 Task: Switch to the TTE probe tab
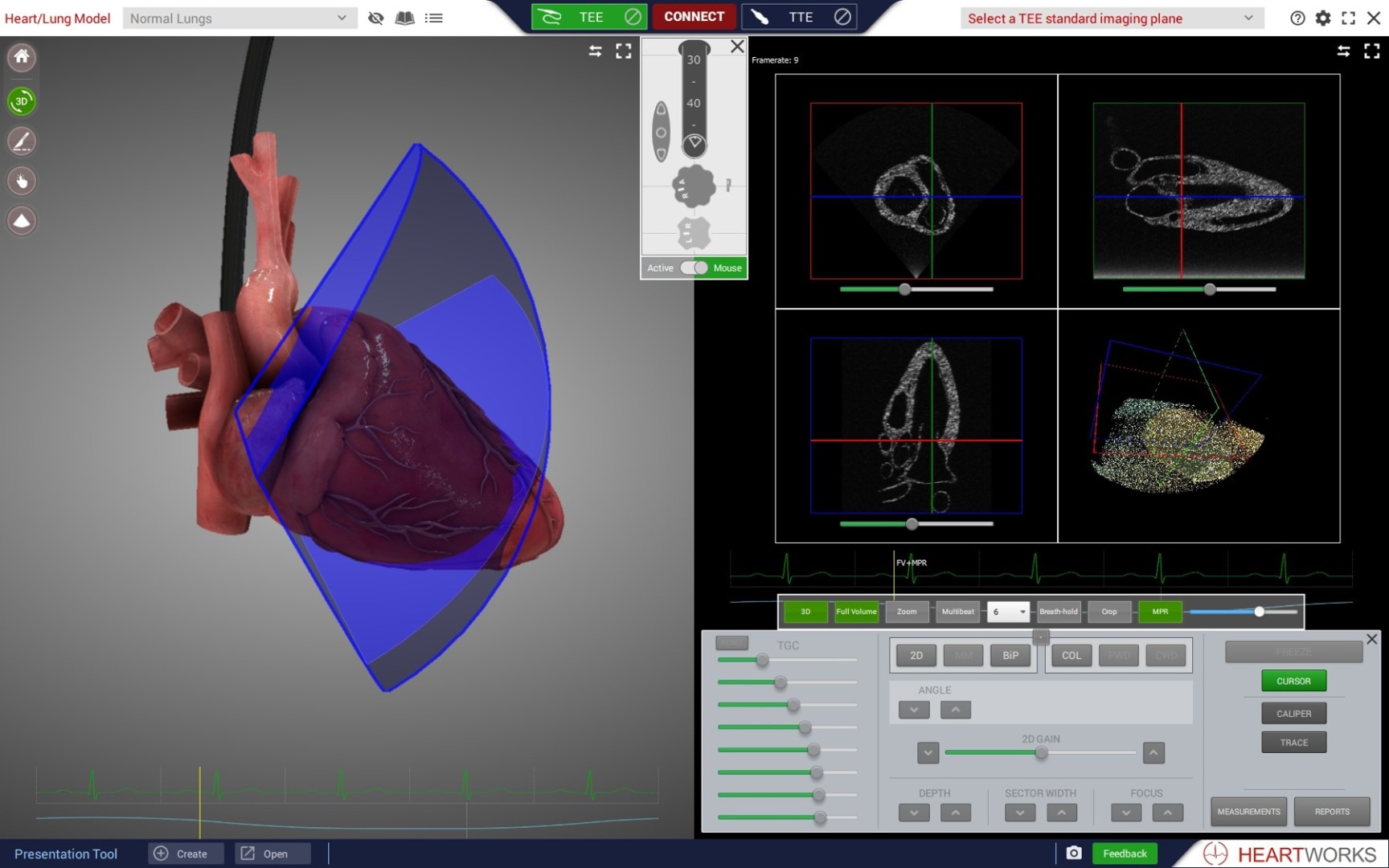point(799,17)
